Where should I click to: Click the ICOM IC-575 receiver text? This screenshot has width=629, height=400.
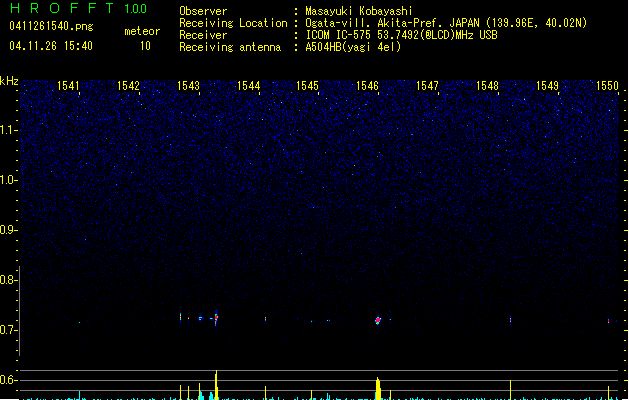(401, 35)
